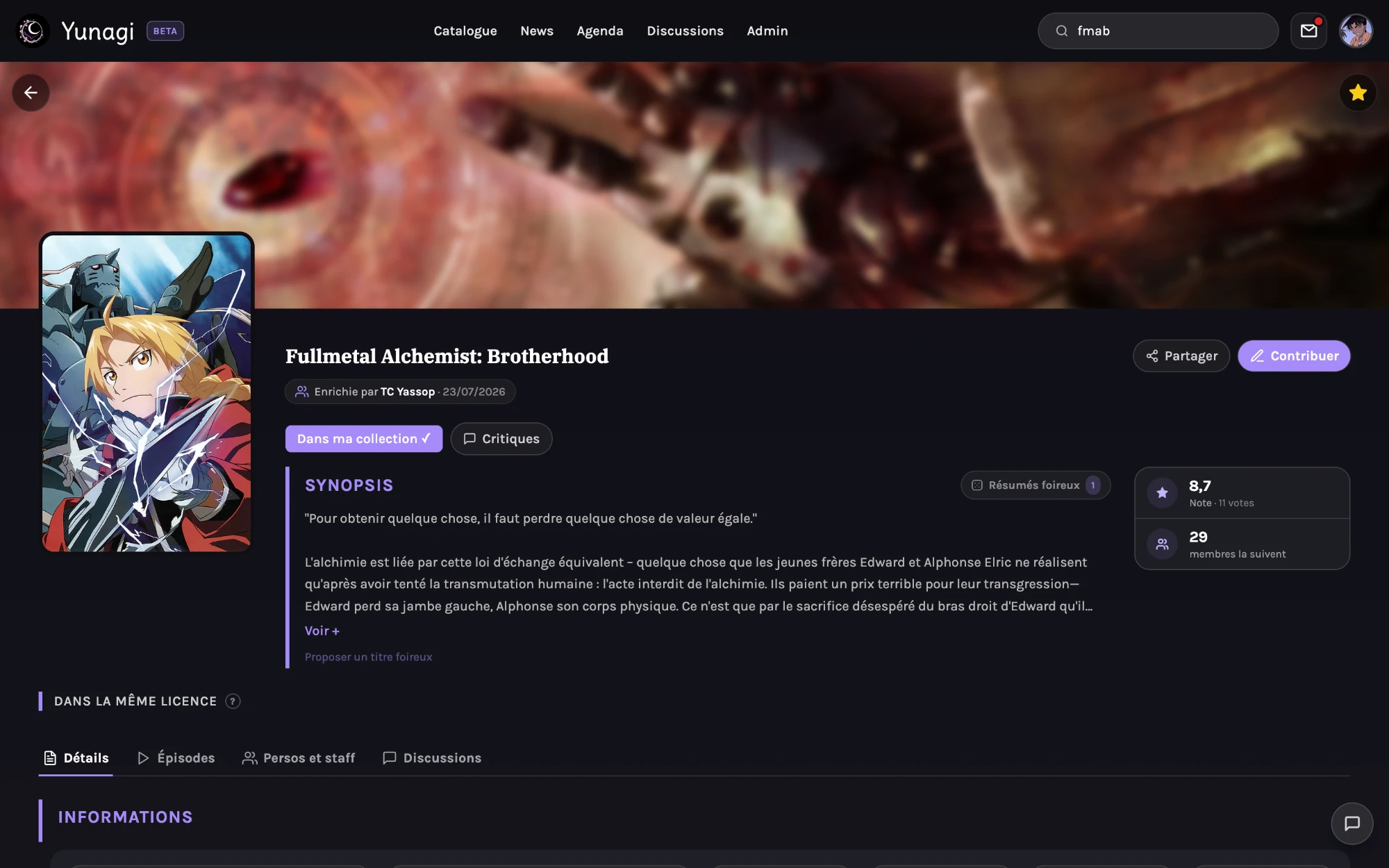Click the Yunagi site name
This screenshot has height=868, width=1389.
(x=97, y=31)
